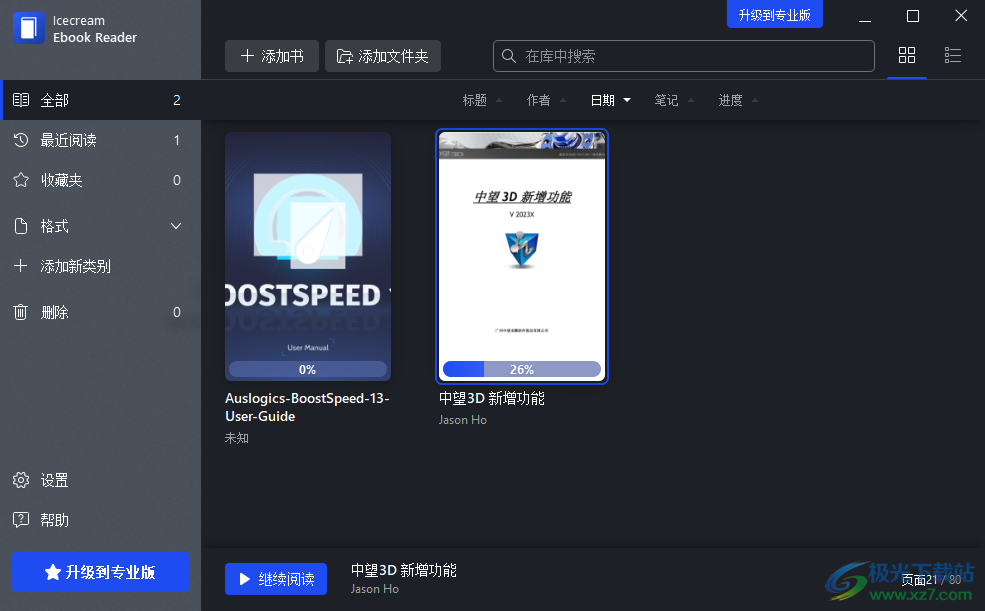Click the 添加文件夹 button
The width and height of the screenshot is (985, 611).
click(x=383, y=56)
